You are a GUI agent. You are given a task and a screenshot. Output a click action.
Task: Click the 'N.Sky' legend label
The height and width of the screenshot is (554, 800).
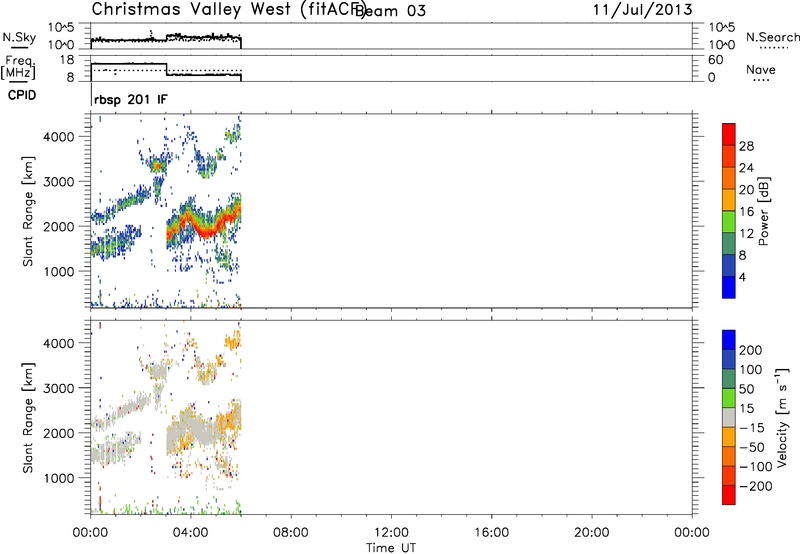click(x=19, y=37)
